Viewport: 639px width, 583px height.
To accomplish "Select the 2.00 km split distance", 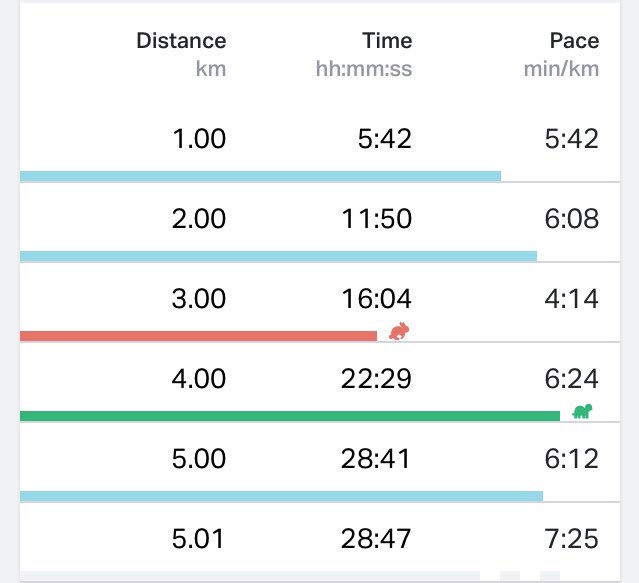I will [x=199, y=219].
